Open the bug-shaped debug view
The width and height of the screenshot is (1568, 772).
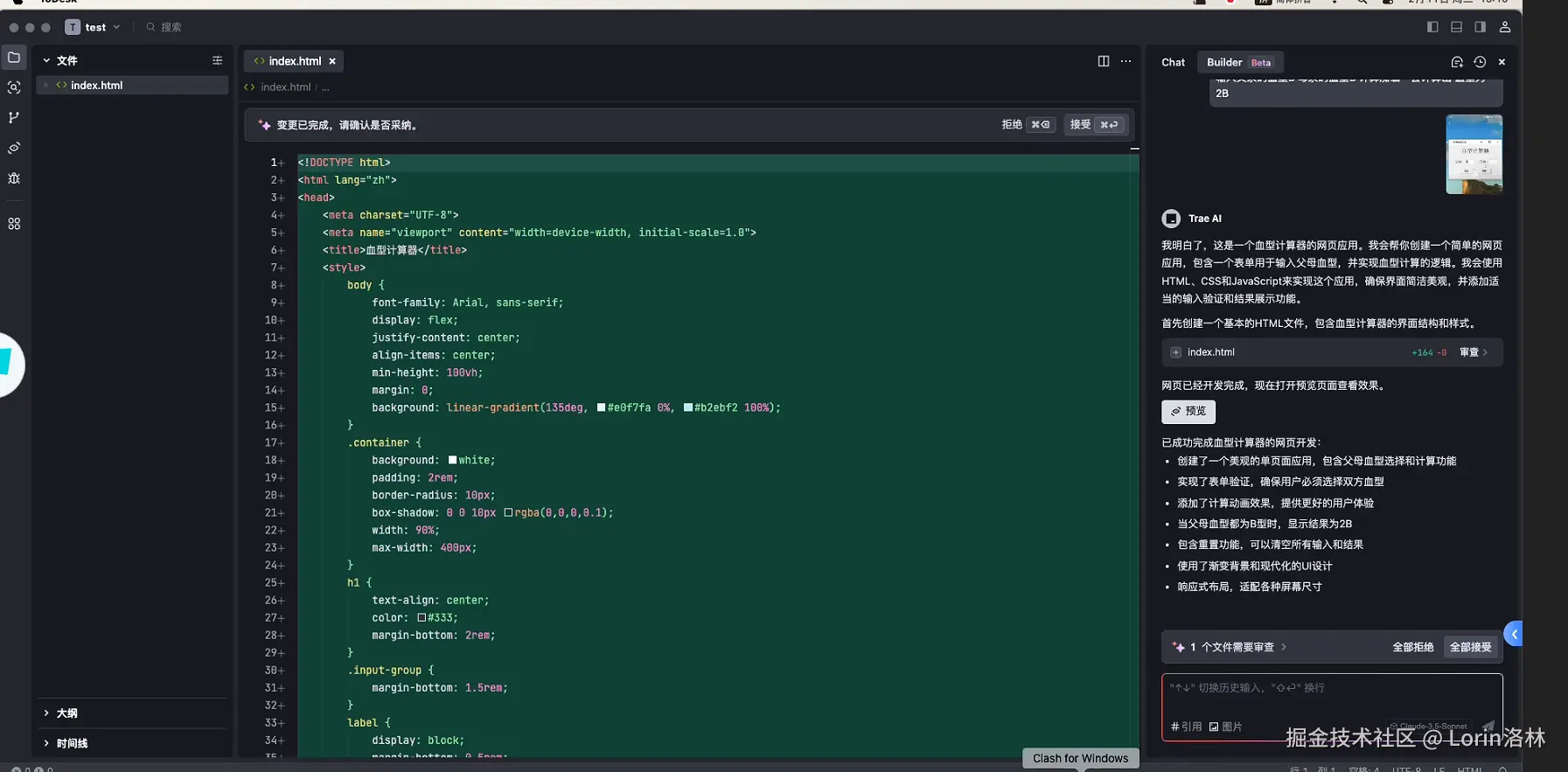pyautogui.click(x=14, y=178)
